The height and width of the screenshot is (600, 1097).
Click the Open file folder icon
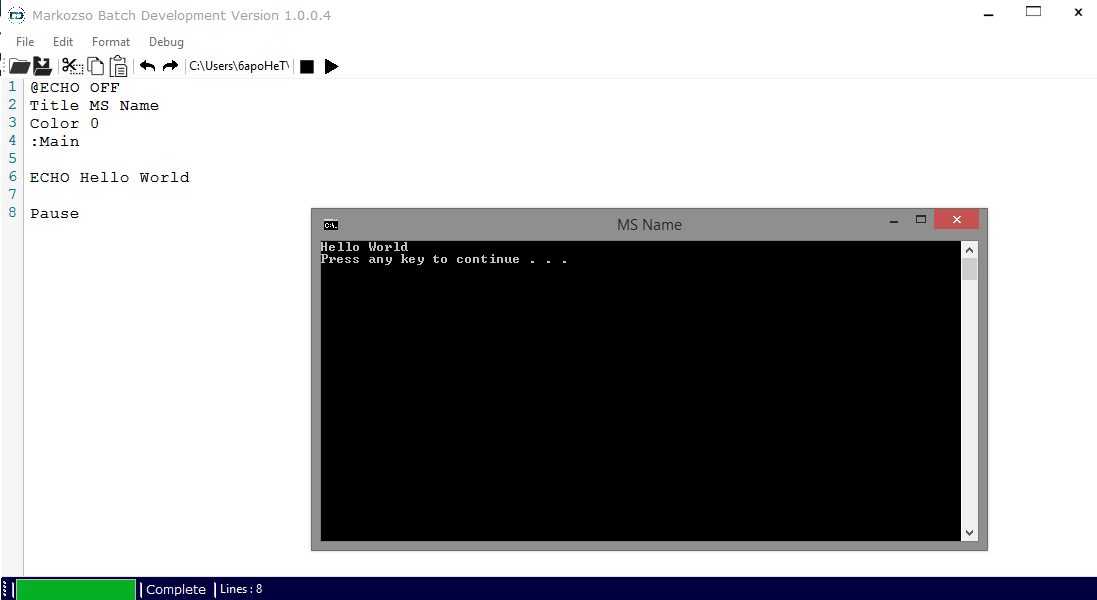pyautogui.click(x=19, y=66)
